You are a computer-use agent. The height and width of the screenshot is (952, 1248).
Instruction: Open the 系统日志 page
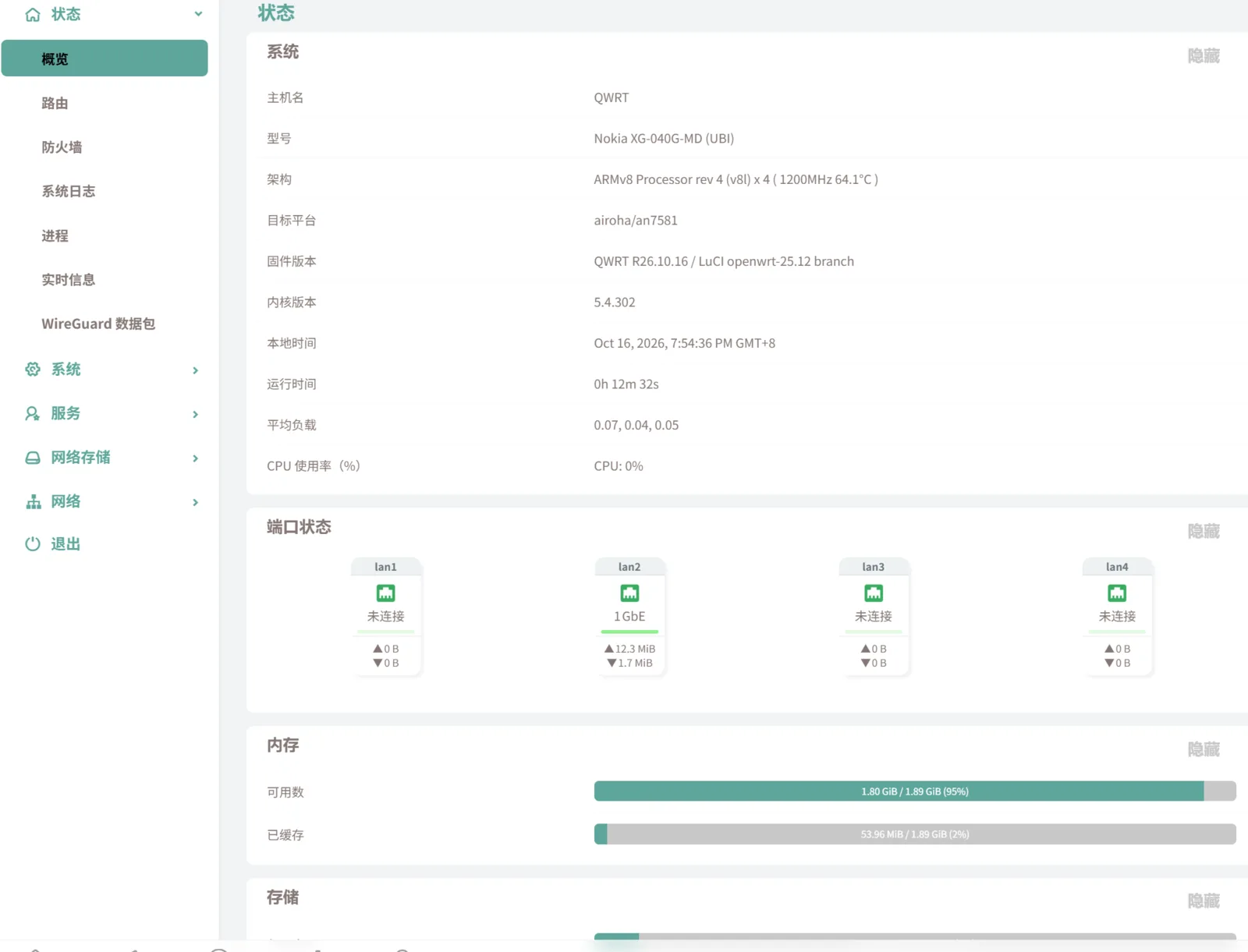pyautogui.click(x=69, y=191)
